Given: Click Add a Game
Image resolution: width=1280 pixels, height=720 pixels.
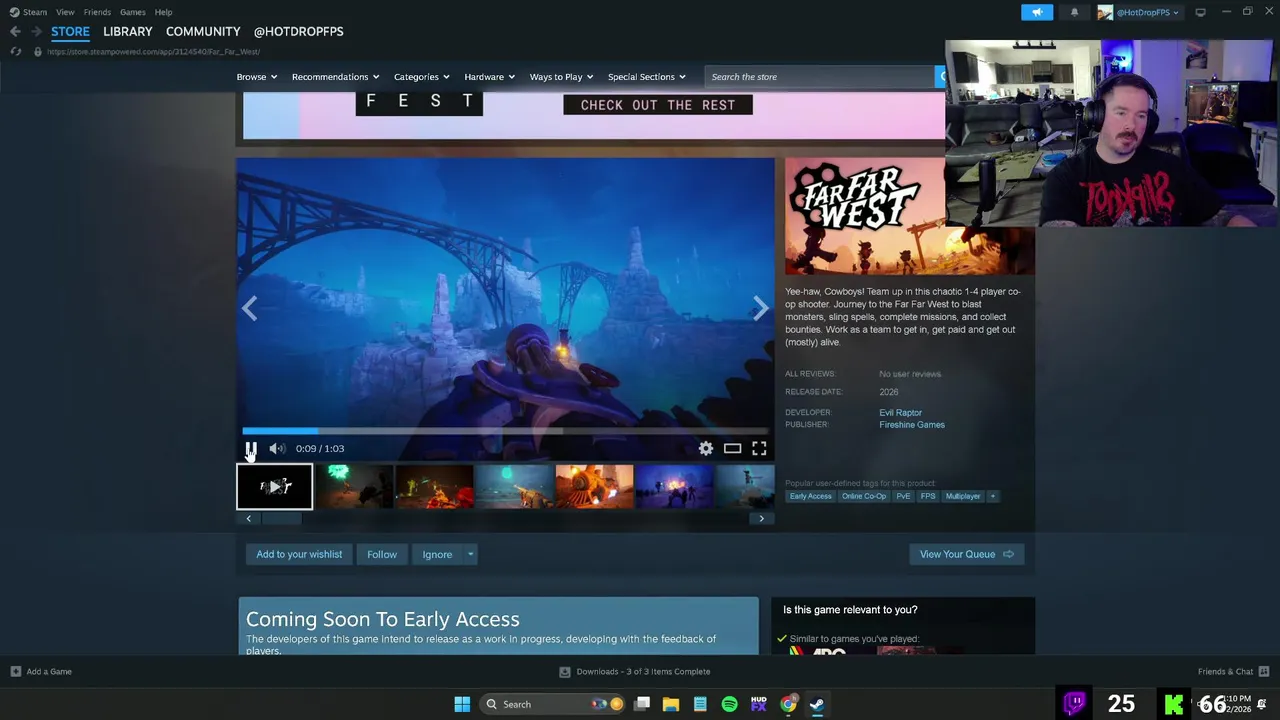Looking at the screenshot, I should (41, 672).
